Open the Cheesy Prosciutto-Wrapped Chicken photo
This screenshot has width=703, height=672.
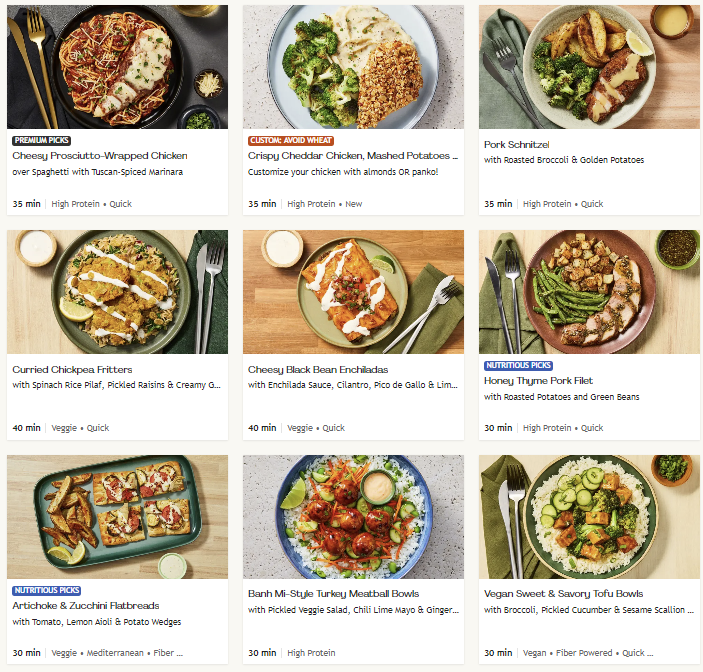[117, 67]
